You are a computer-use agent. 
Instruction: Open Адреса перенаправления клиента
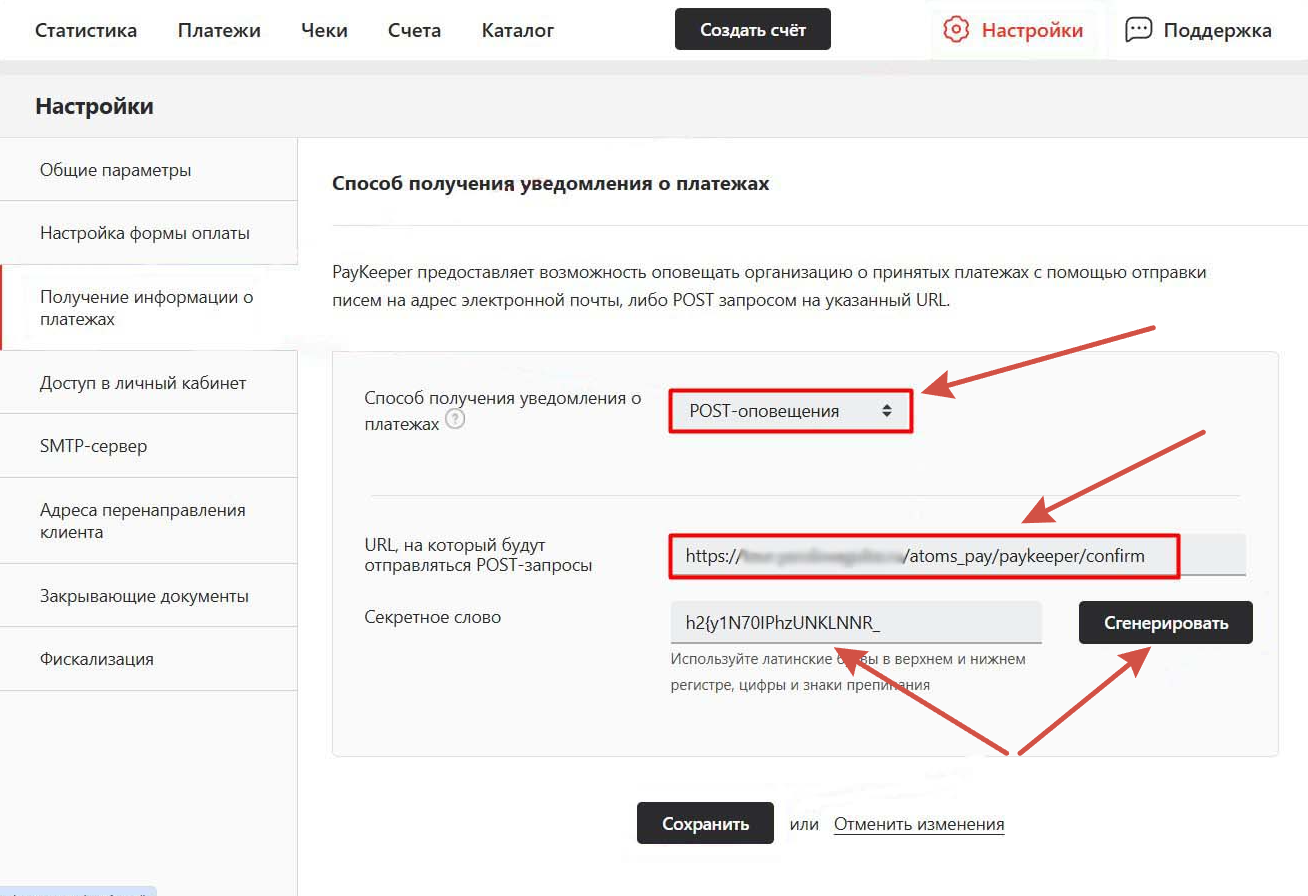[x=149, y=521]
